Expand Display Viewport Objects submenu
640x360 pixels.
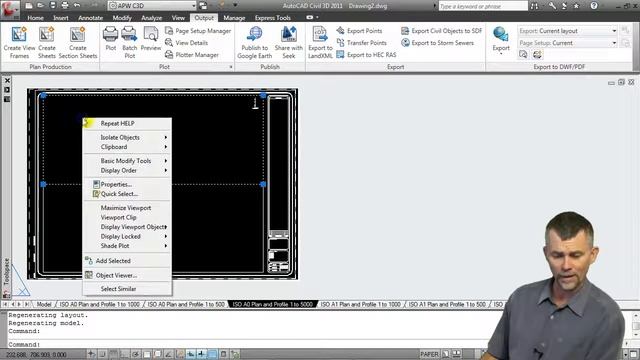coord(127,227)
